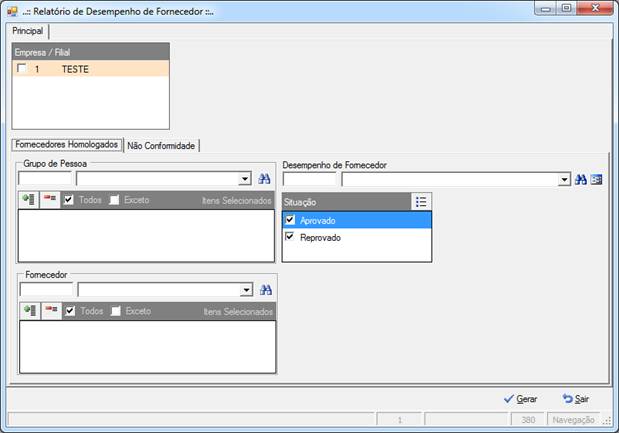Viewport: 619px width, 433px height.
Task: Click the Navegação status bar entry
Action: (573, 420)
